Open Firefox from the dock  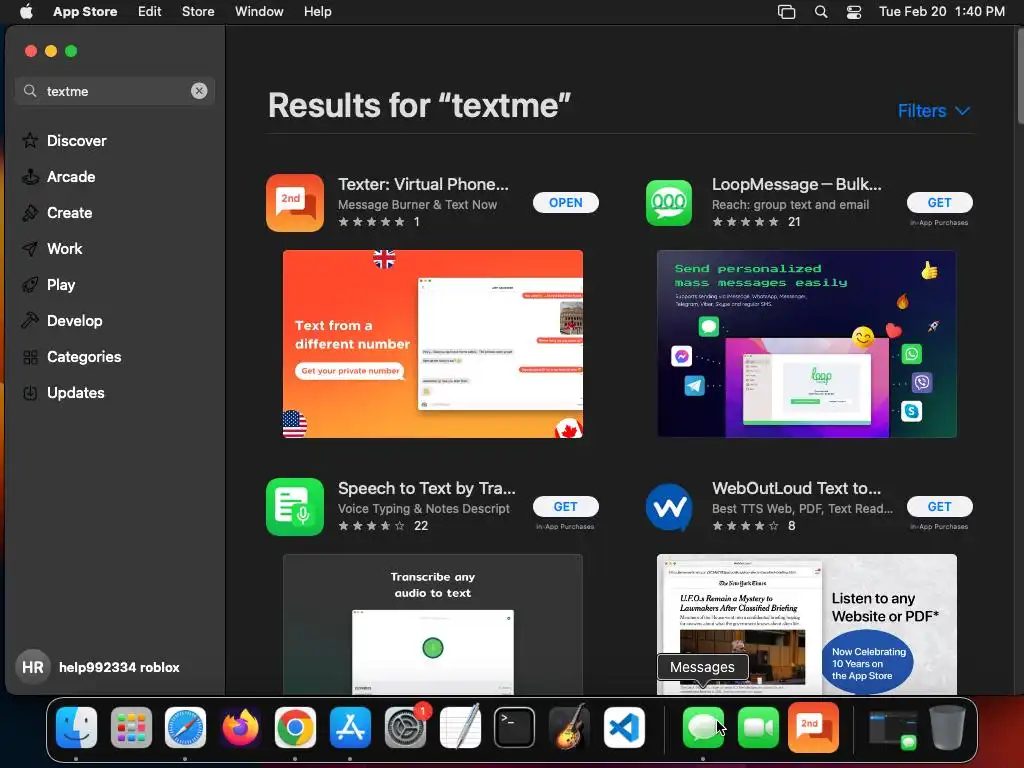point(240,728)
